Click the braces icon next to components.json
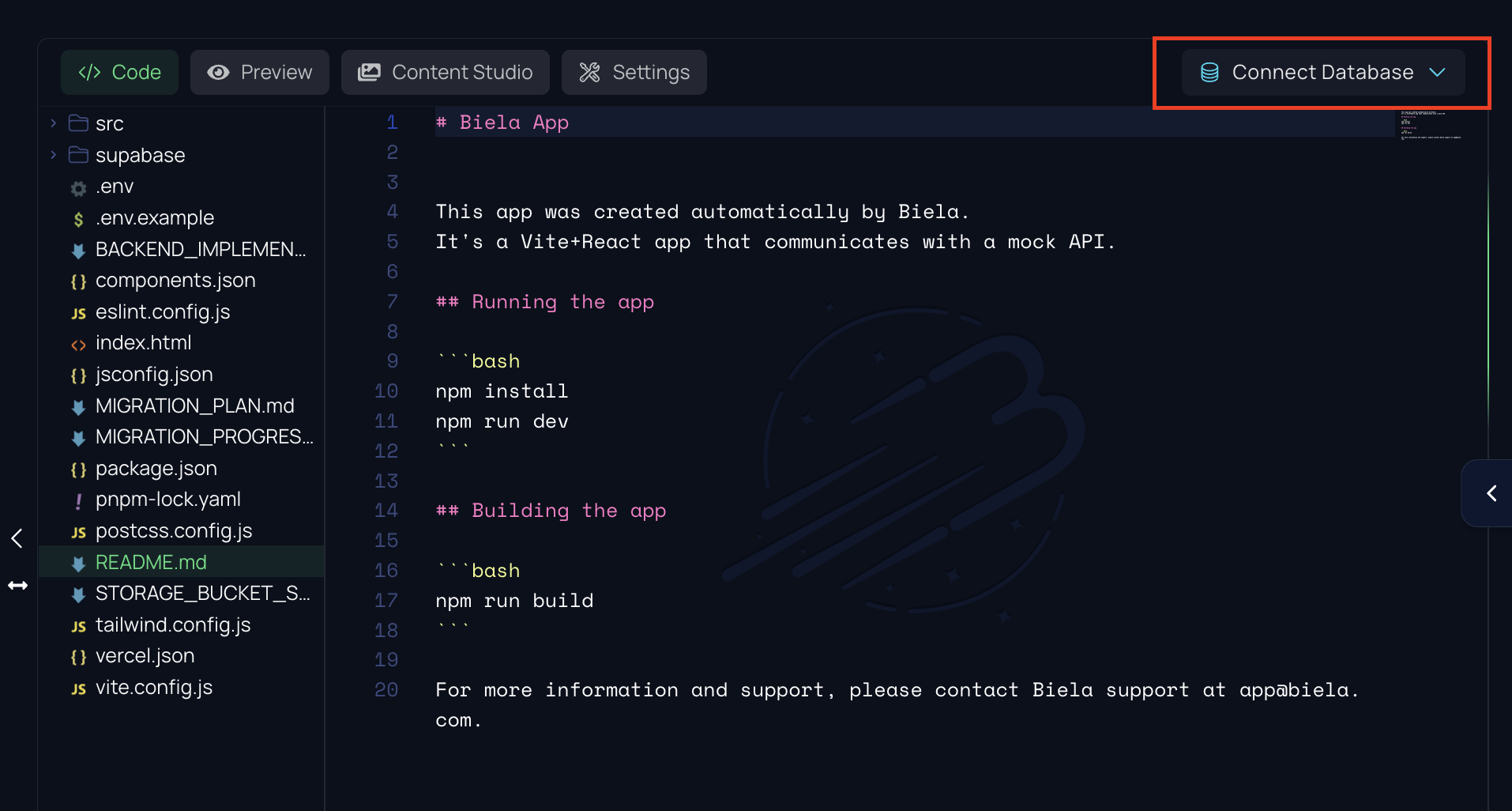This screenshot has width=1512, height=811. tap(77, 281)
